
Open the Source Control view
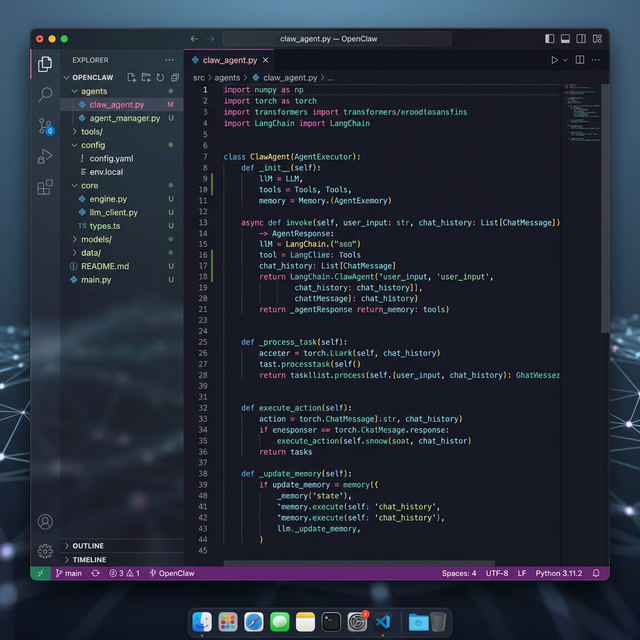pos(45,126)
